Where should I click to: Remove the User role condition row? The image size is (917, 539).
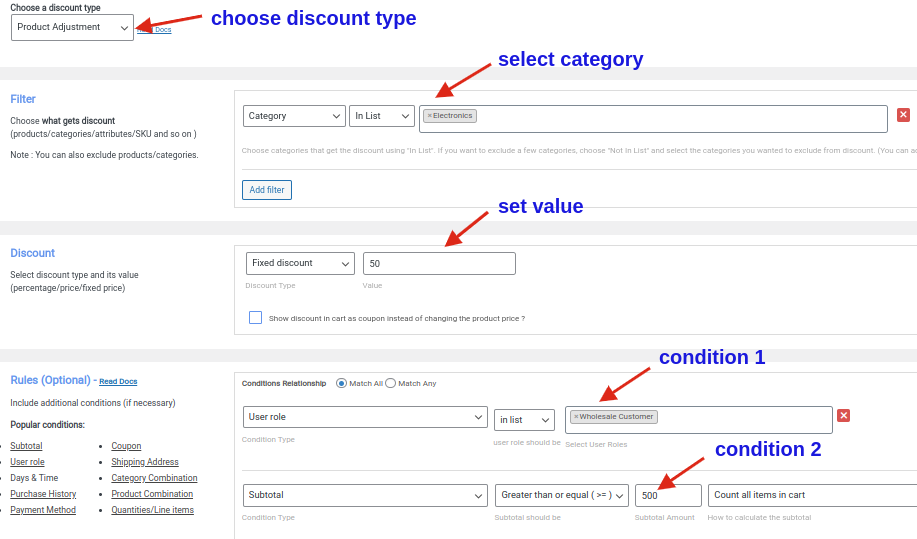coord(843,416)
